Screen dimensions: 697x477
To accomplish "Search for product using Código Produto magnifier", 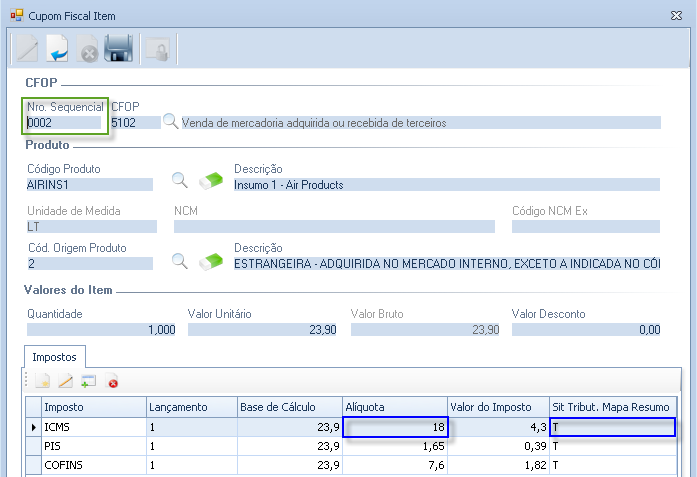I will [180, 180].
